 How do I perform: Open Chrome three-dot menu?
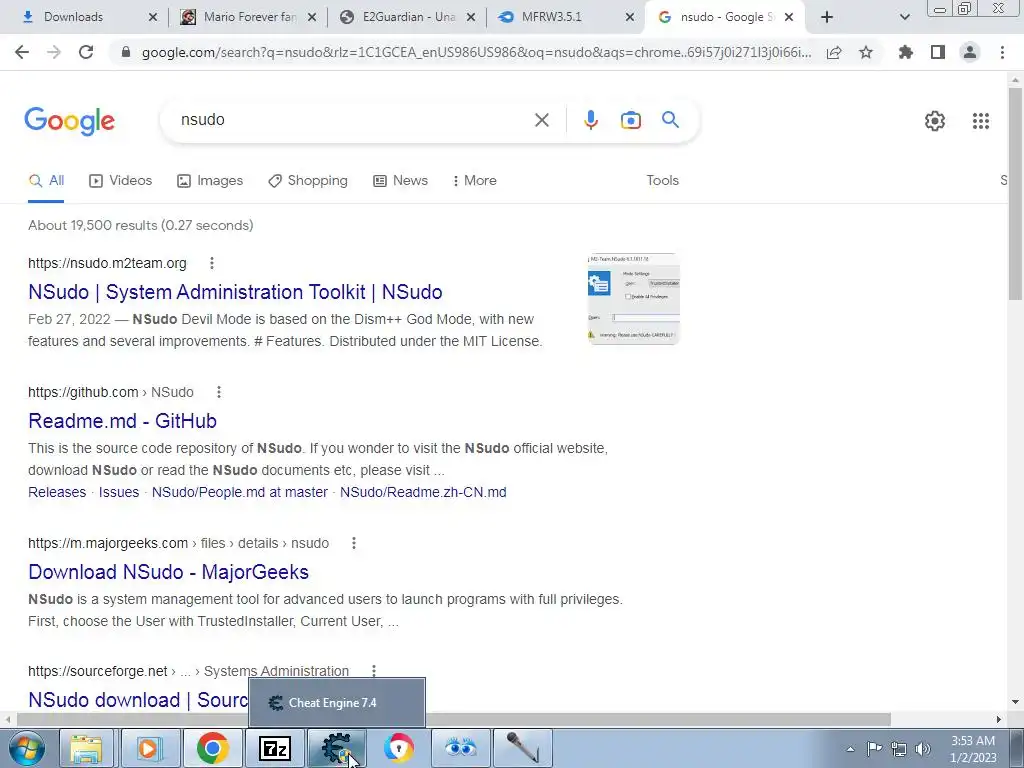pos(1002,52)
